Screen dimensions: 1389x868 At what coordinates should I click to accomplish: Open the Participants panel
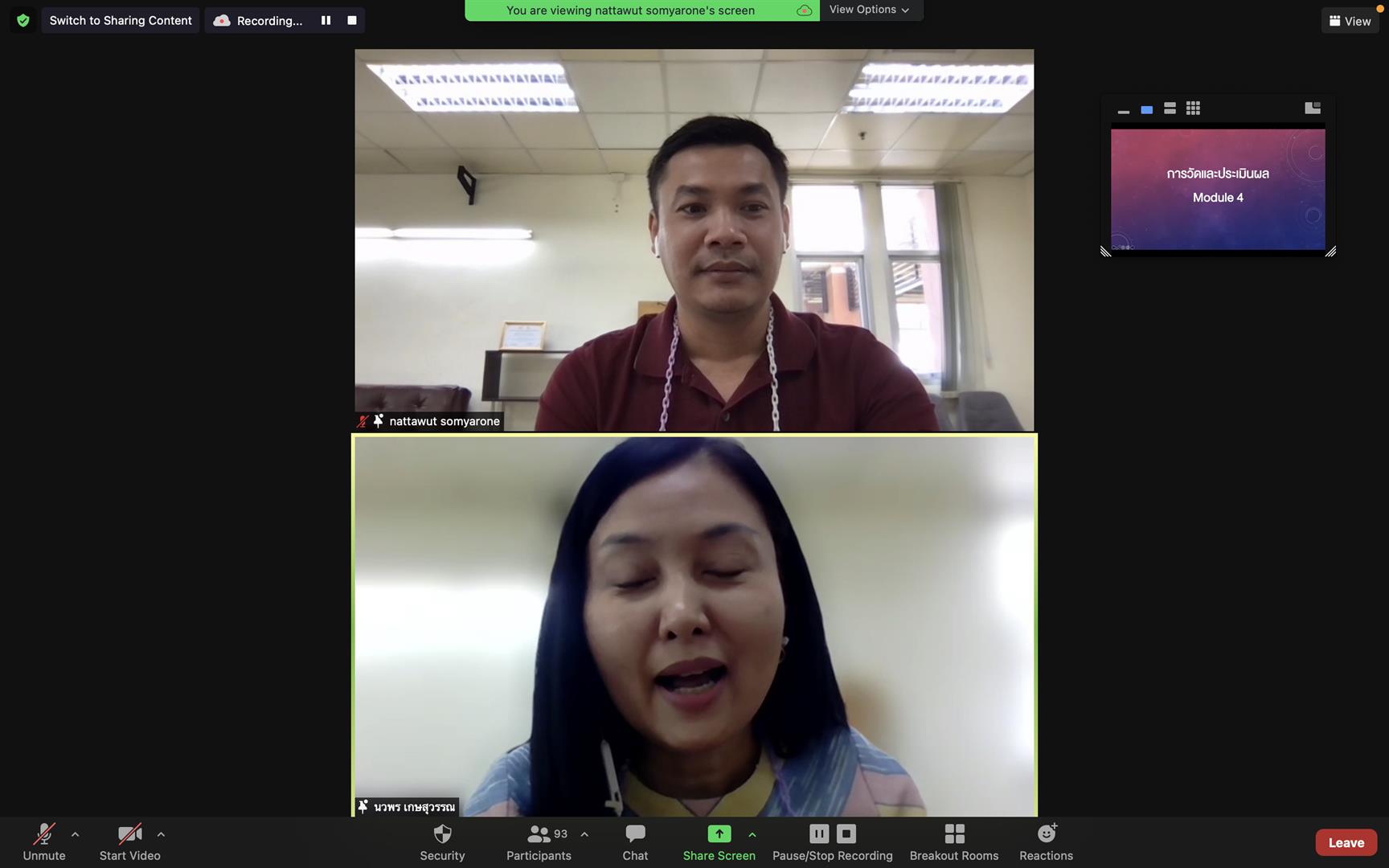(x=539, y=842)
